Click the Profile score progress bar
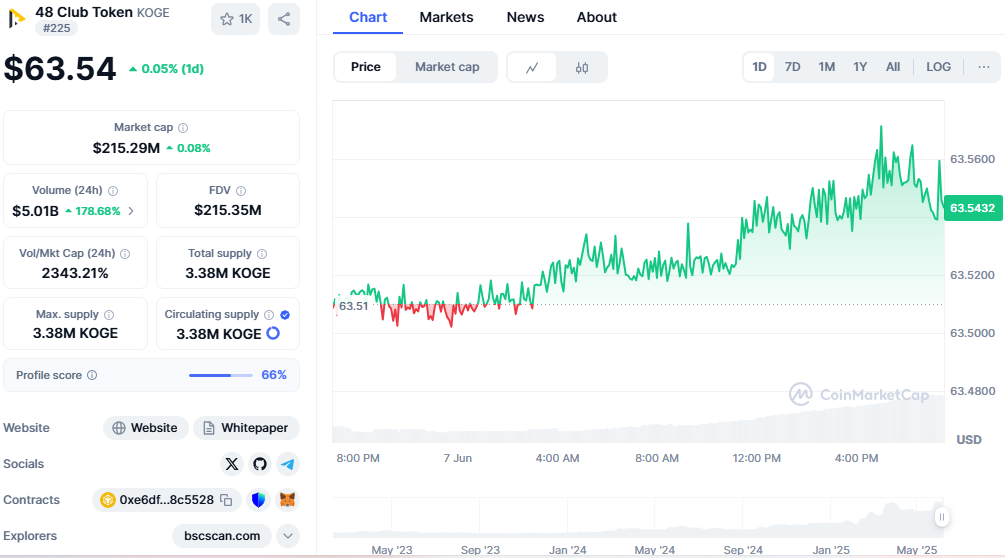 click(x=220, y=375)
